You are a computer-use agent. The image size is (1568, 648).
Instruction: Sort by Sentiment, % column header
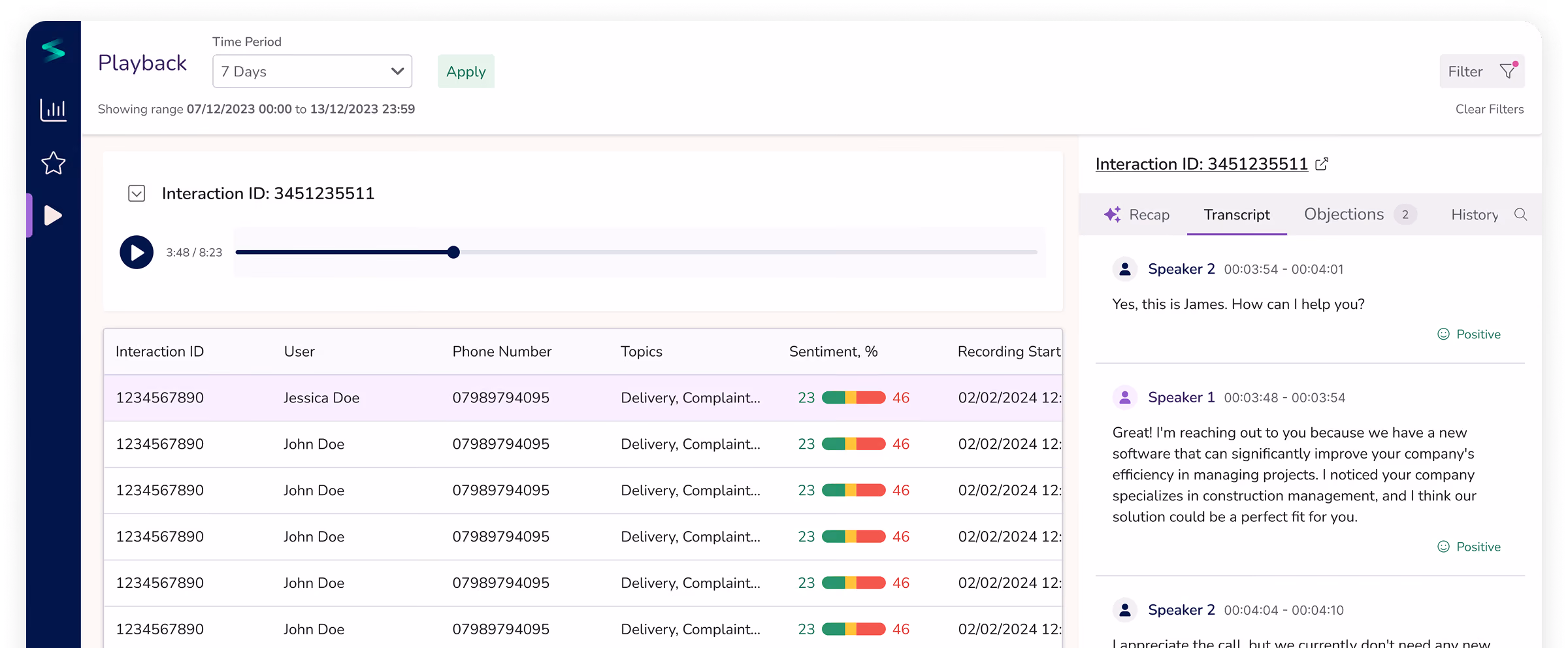click(x=833, y=351)
